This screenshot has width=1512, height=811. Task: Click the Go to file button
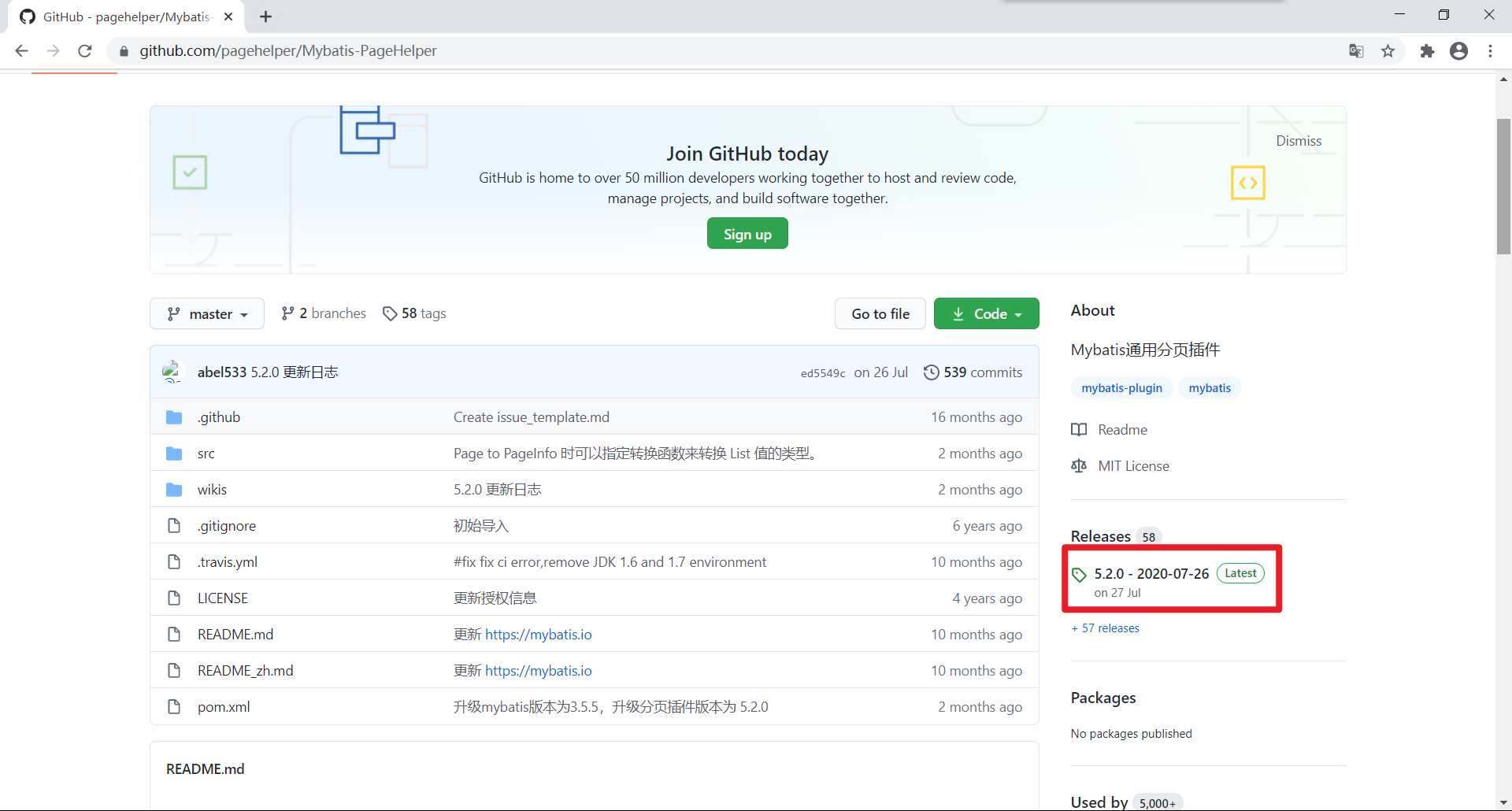880,313
